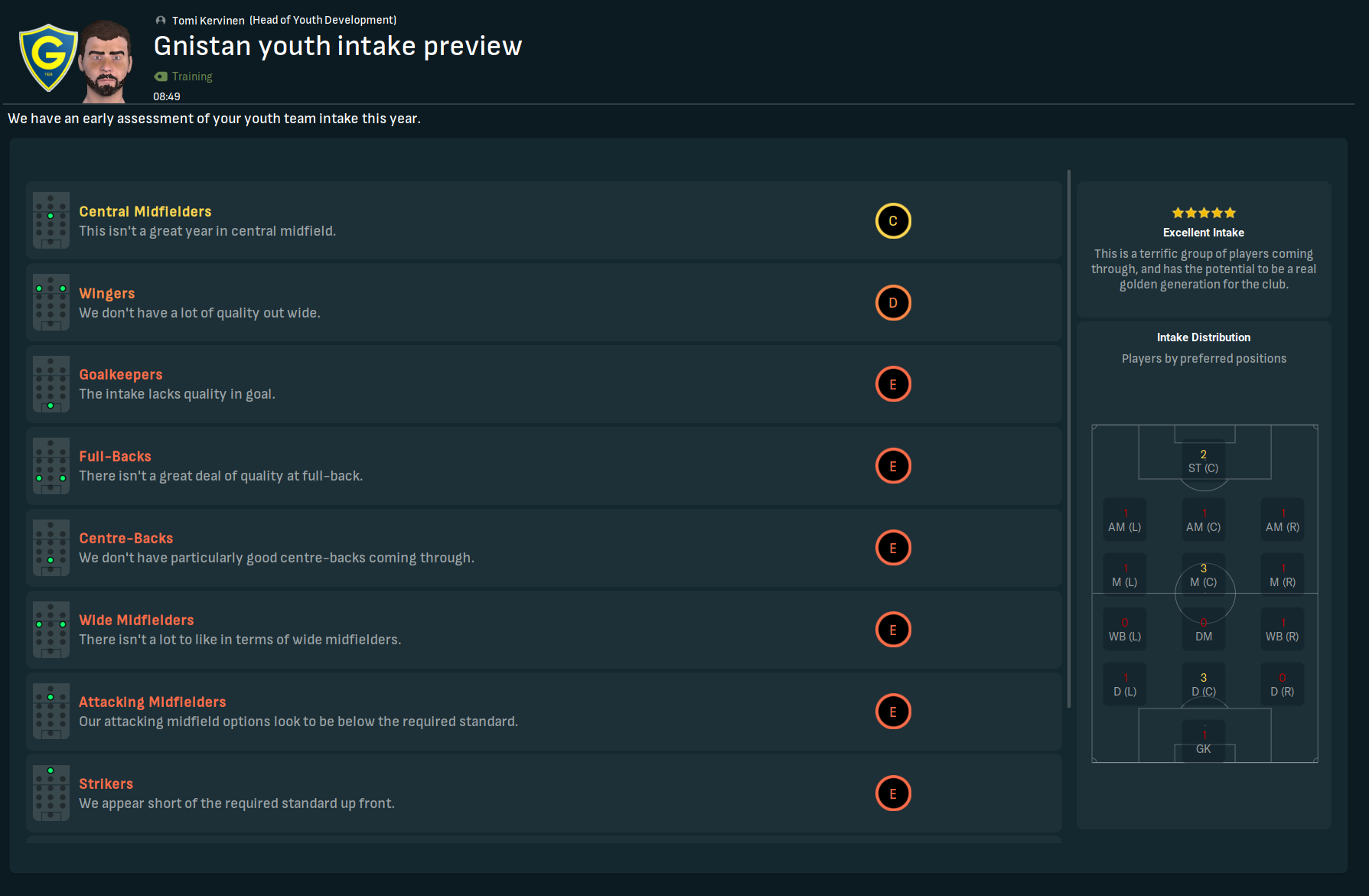Screen dimensions: 1369x896
Task: Click the 'Players by preferred positions' subtitle
Action: coord(1204,359)
